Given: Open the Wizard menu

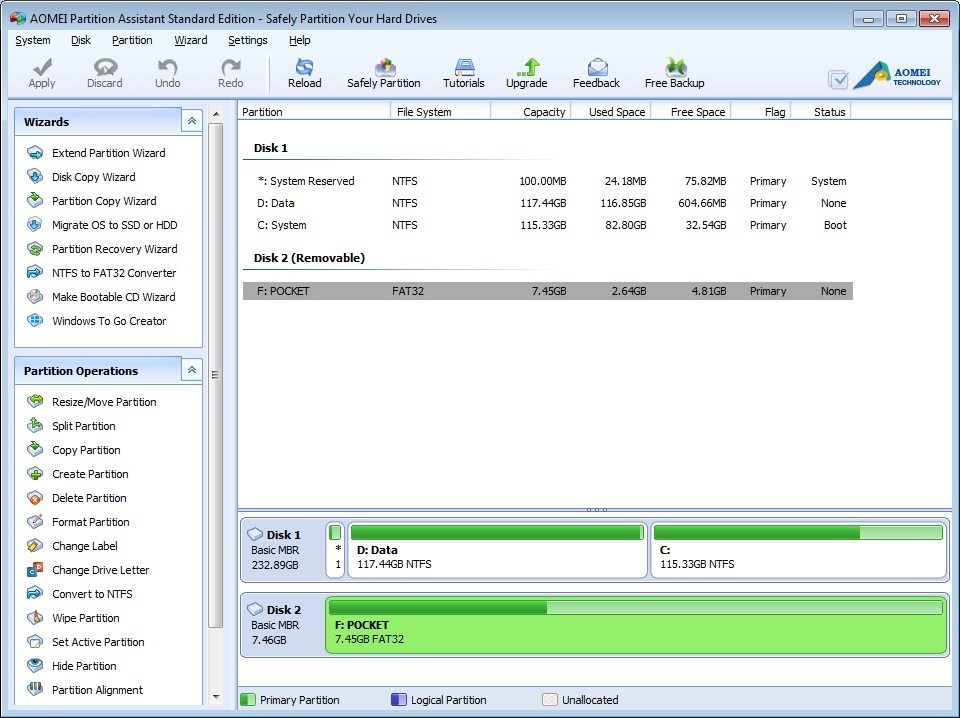Looking at the screenshot, I should [x=190, y=40].
